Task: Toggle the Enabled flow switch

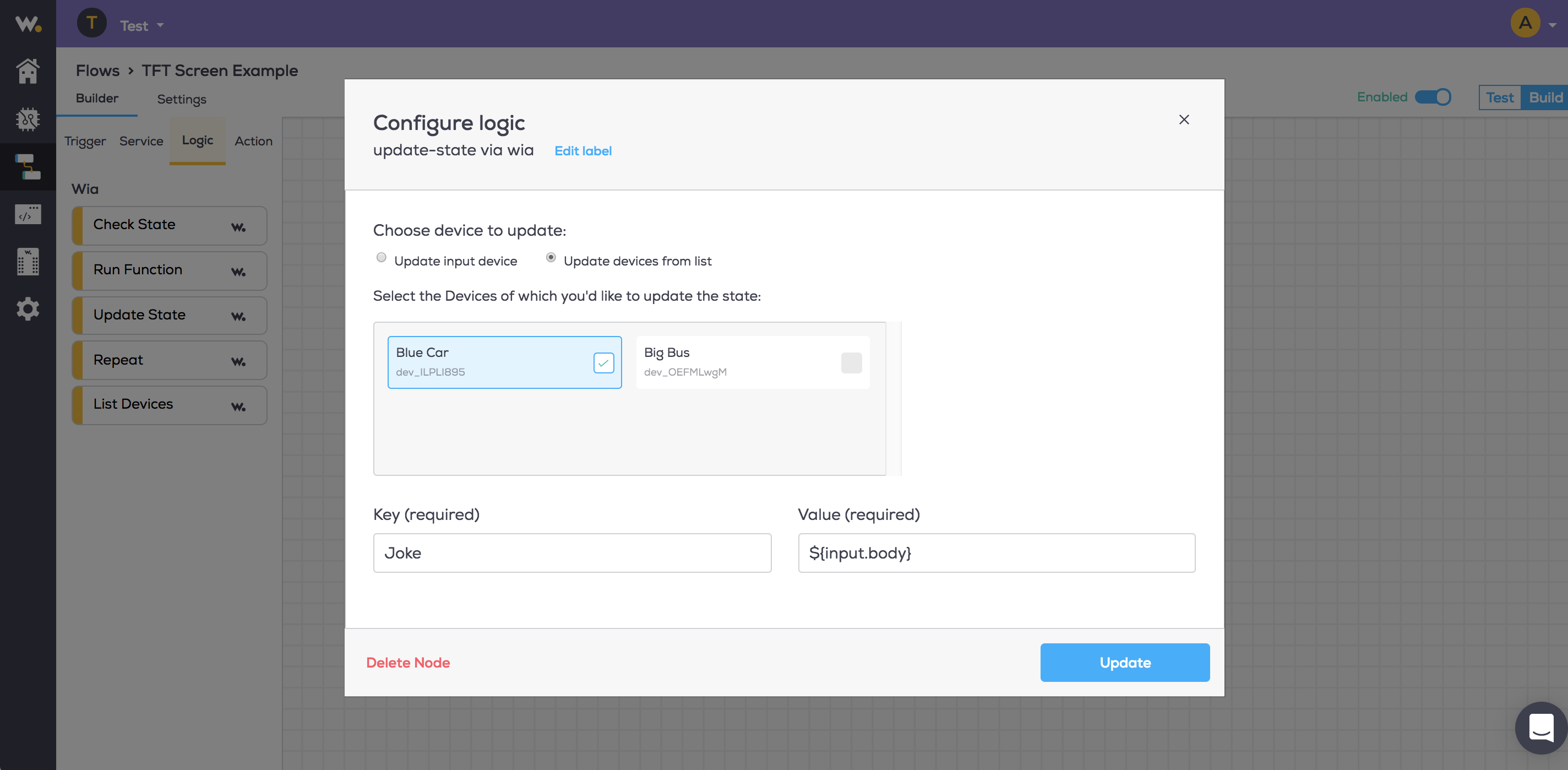Action: [1432, 97]
